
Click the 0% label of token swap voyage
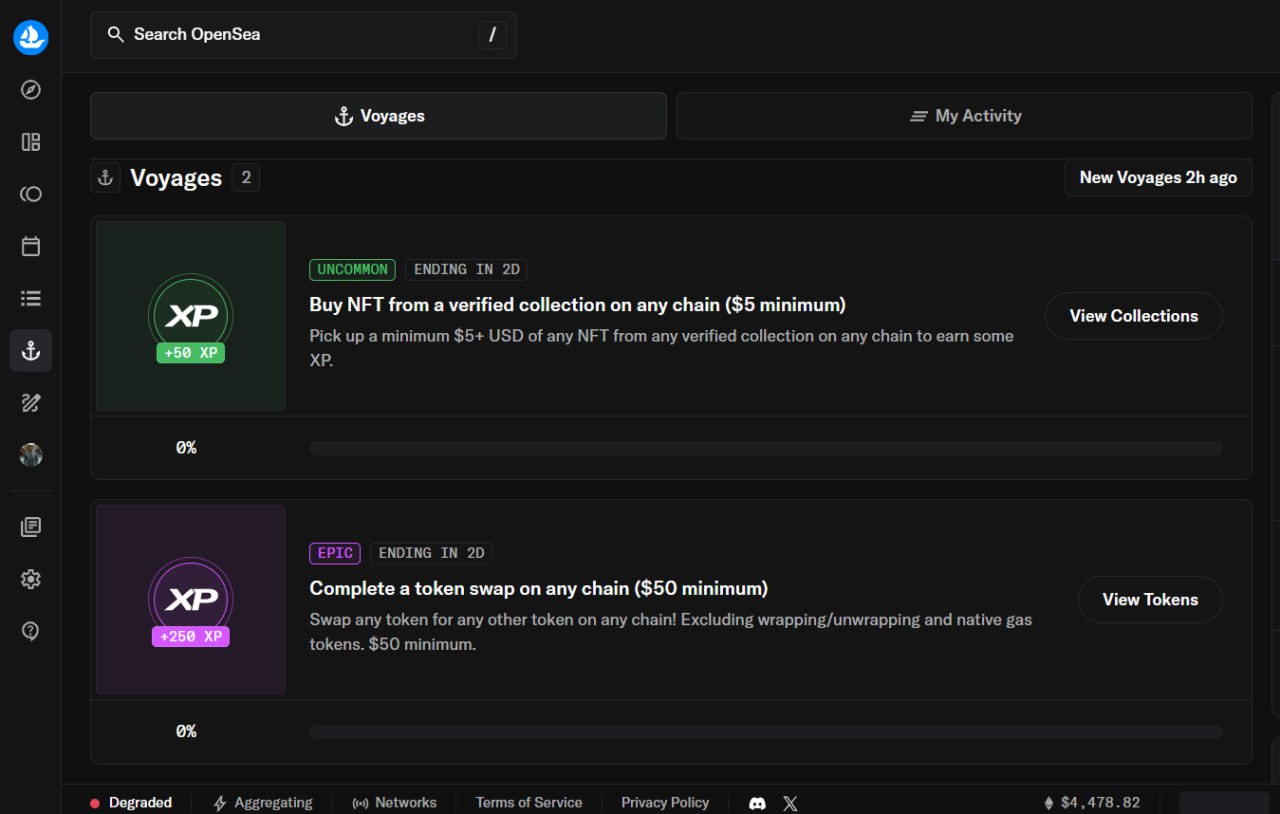click(x=186, y=732)
